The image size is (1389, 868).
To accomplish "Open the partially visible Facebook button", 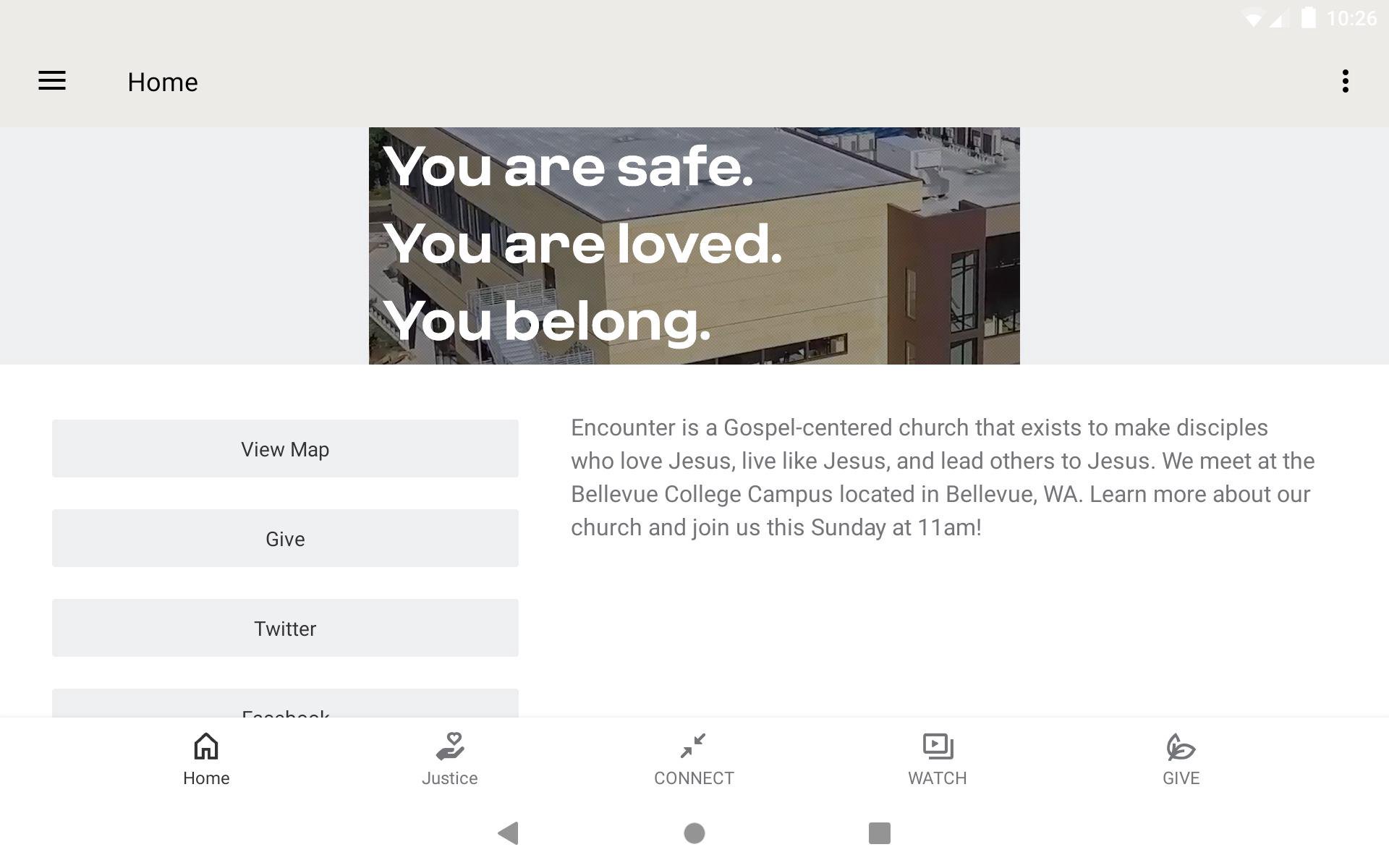I will [285, 705].
